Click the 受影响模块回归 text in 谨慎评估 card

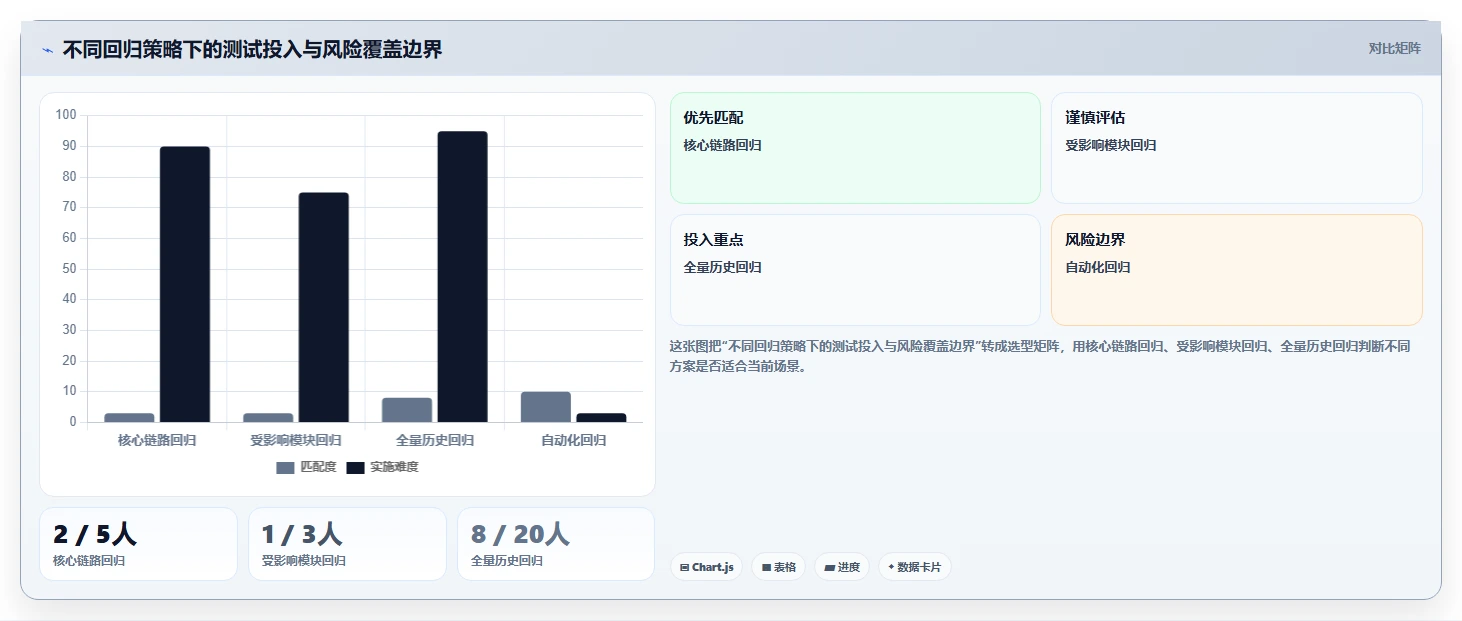(1111, 145)
